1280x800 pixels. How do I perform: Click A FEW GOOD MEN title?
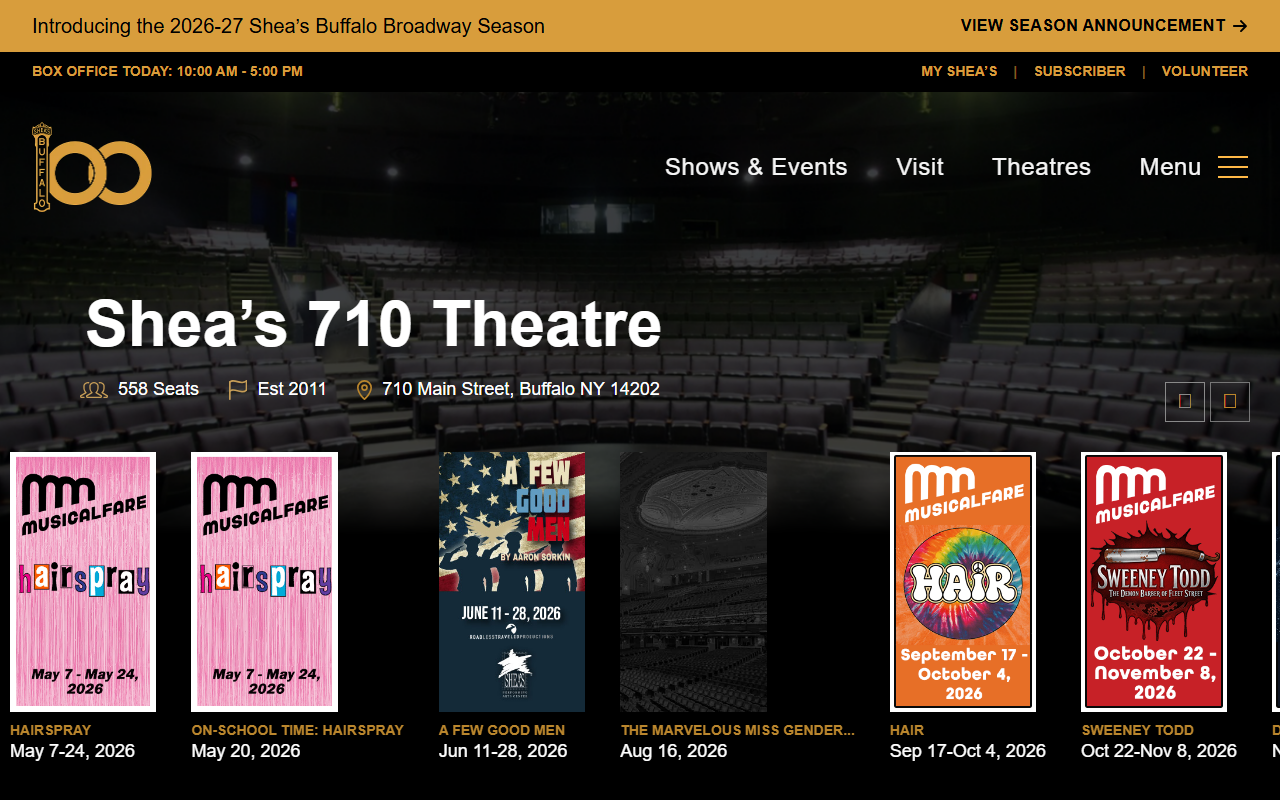click(x=502, y=730)
